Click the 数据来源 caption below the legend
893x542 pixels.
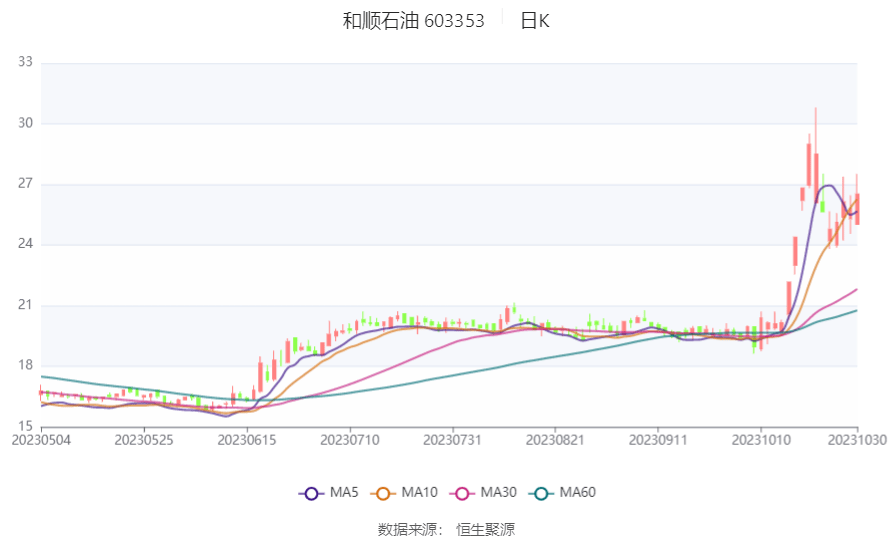click(410, 529)
